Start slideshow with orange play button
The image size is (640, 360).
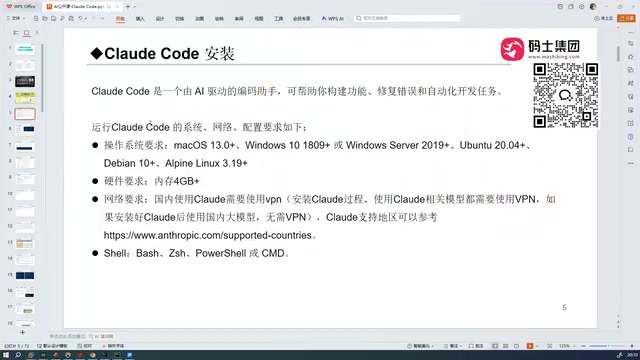tap(530, 346)
